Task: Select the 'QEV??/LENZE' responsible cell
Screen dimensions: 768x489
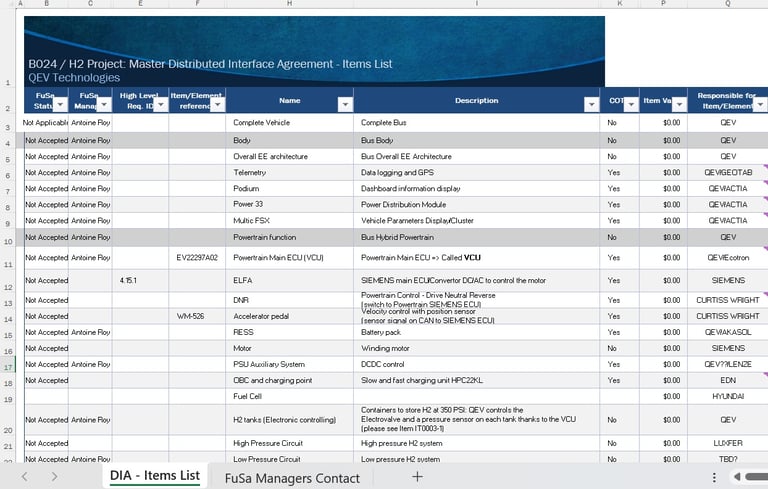Action: [x=728, y=364]
